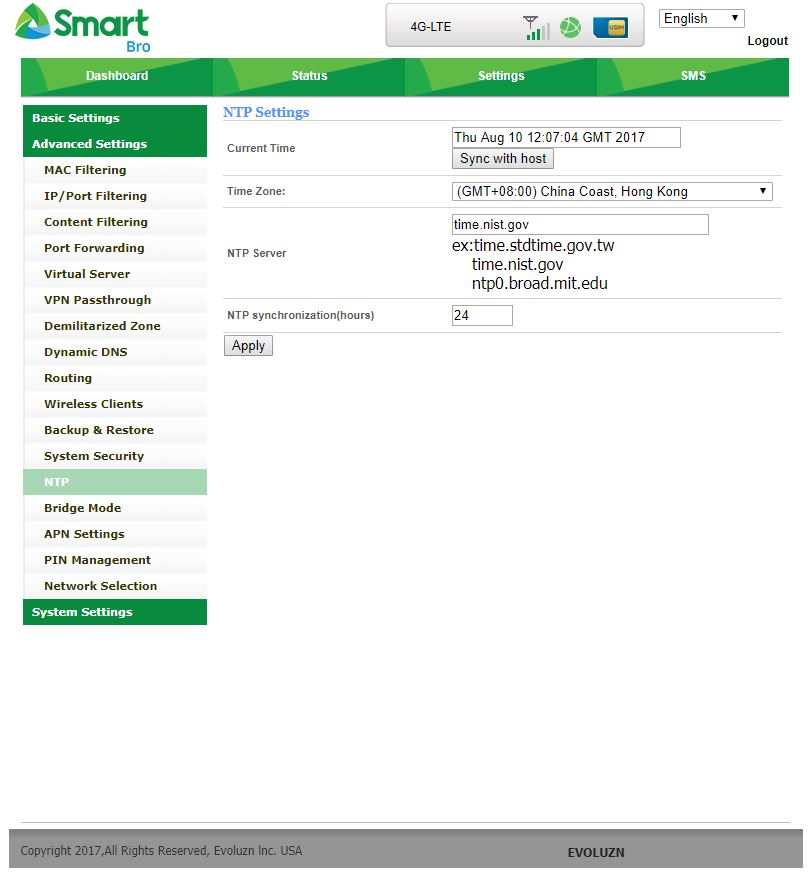Open MAC Filtering page
This screenshot has width=812, height=880.
[115, 170]
